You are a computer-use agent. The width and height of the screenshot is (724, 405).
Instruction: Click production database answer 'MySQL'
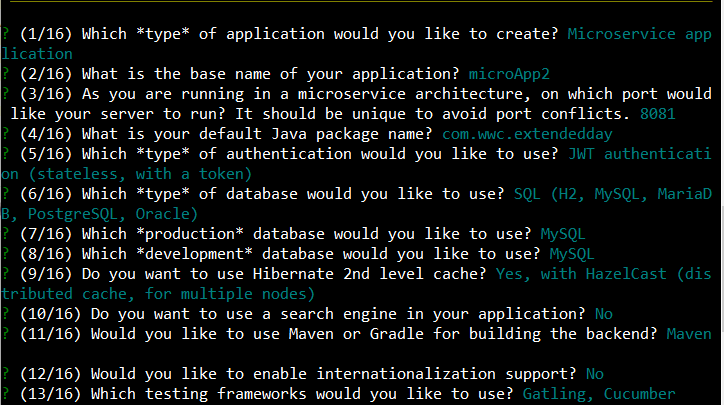click(563, 235)
